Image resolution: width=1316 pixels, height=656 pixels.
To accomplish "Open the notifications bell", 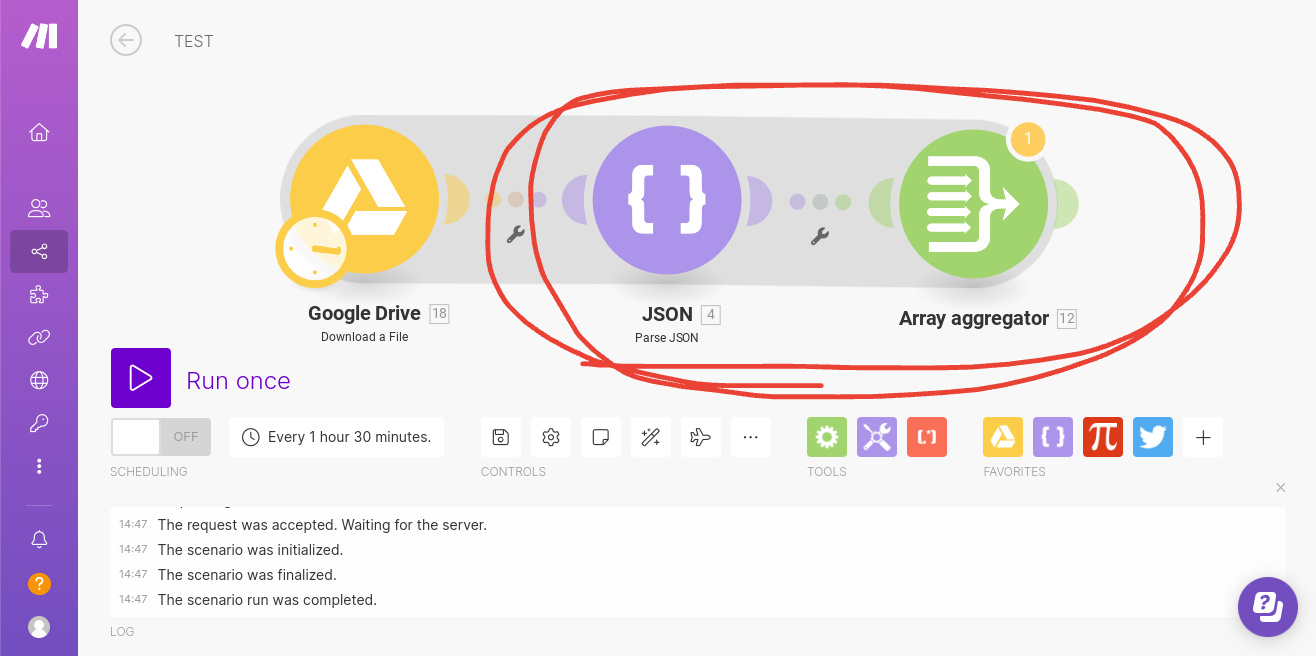I will coord(39,539).
